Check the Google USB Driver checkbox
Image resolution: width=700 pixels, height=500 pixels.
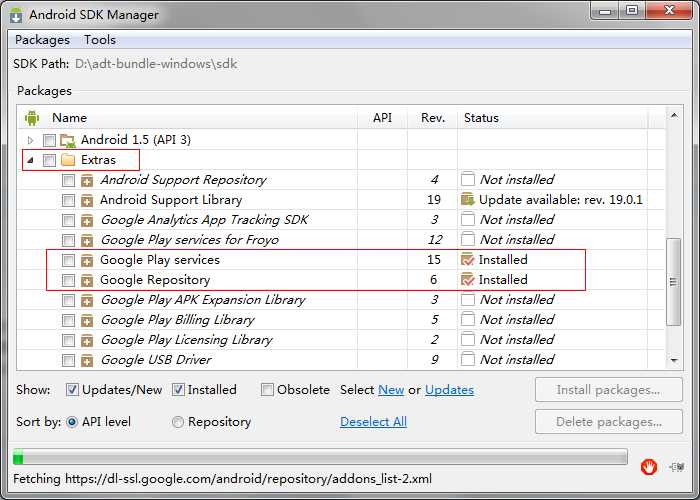click(x=68, y=360)
